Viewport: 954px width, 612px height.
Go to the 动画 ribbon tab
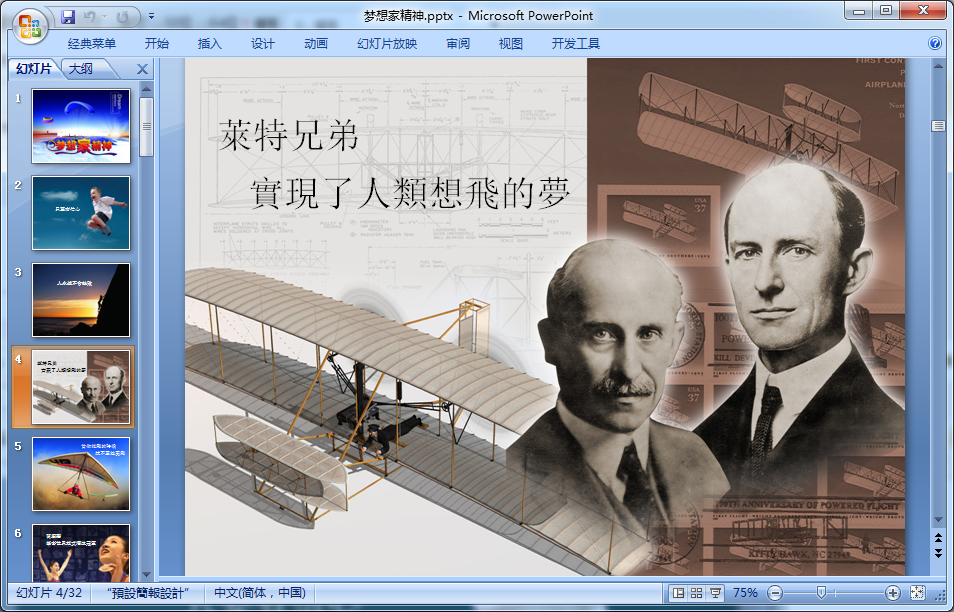tap(316, 44)
